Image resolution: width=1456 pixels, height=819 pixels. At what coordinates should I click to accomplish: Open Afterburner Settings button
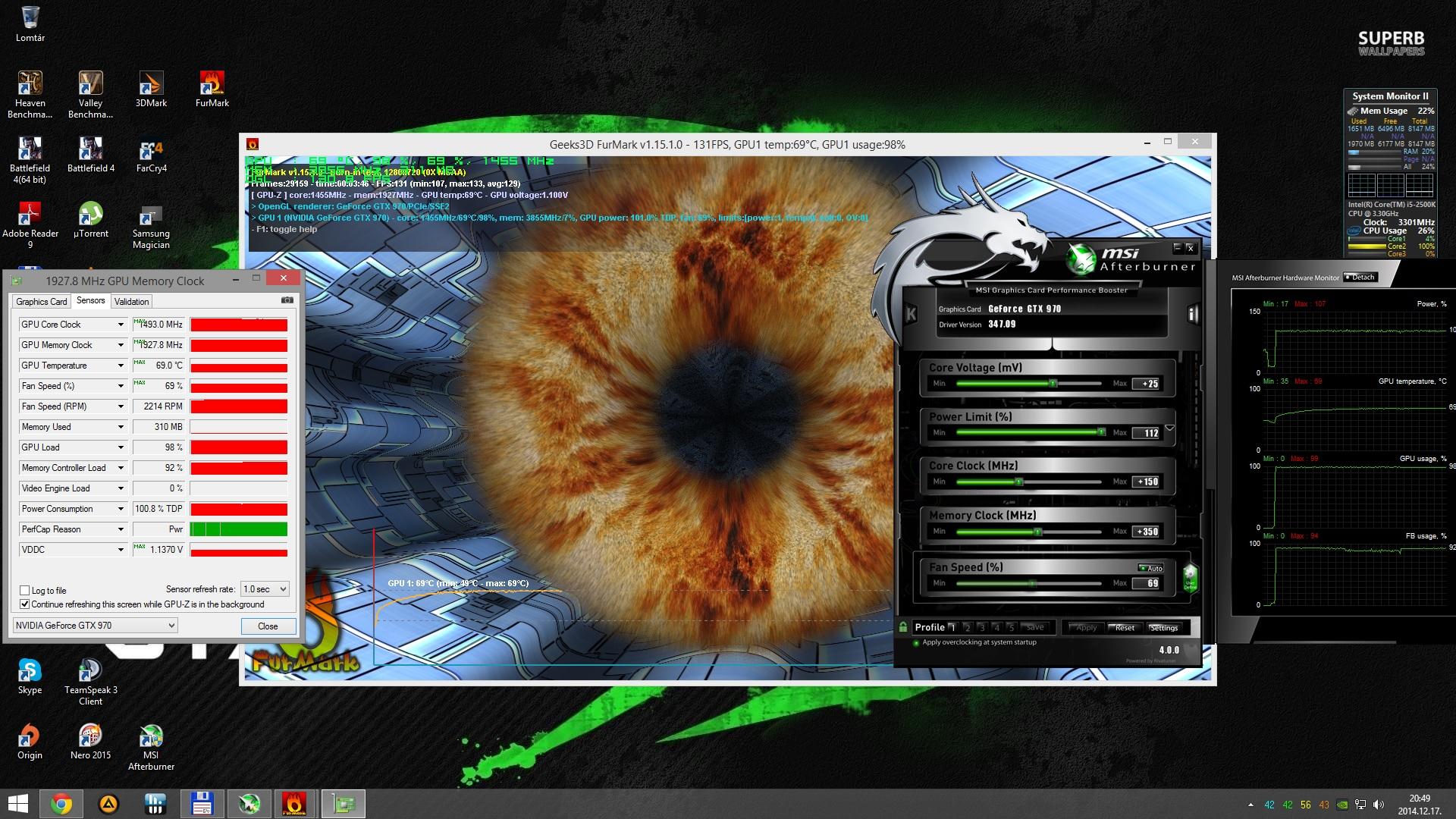tap(1163, 627)
